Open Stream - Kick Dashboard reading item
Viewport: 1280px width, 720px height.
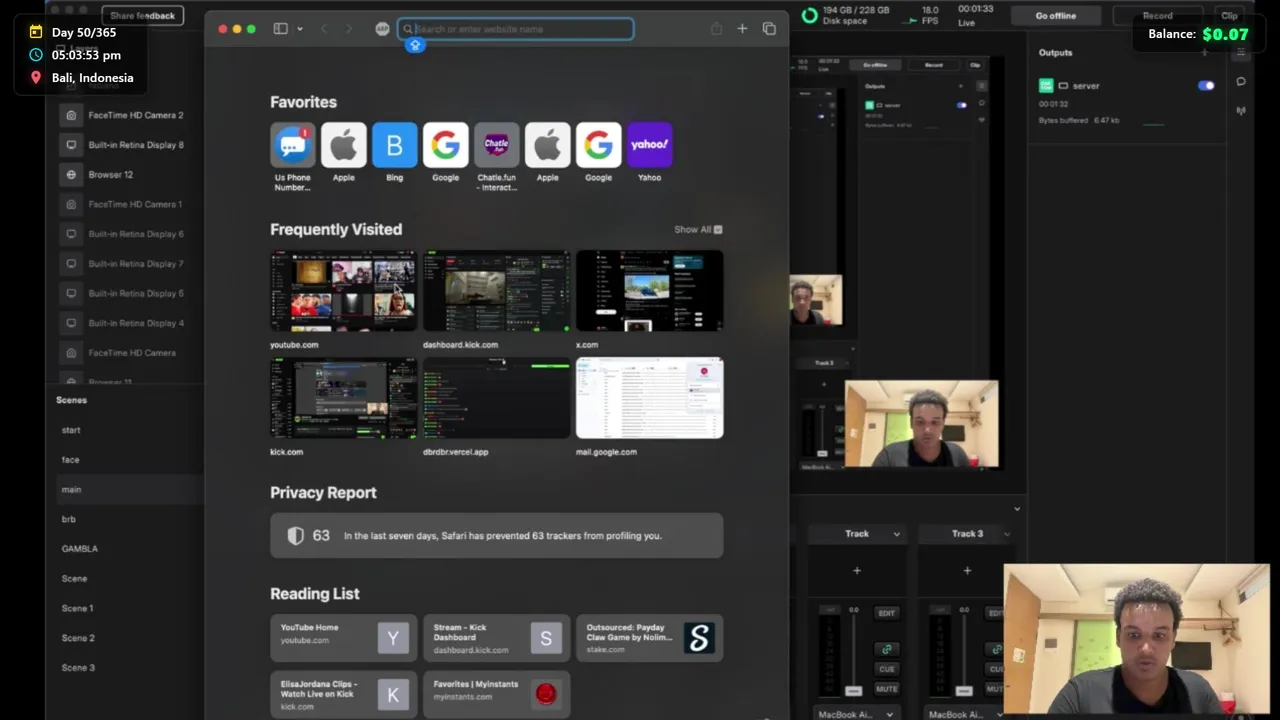[x=496, y=638]
